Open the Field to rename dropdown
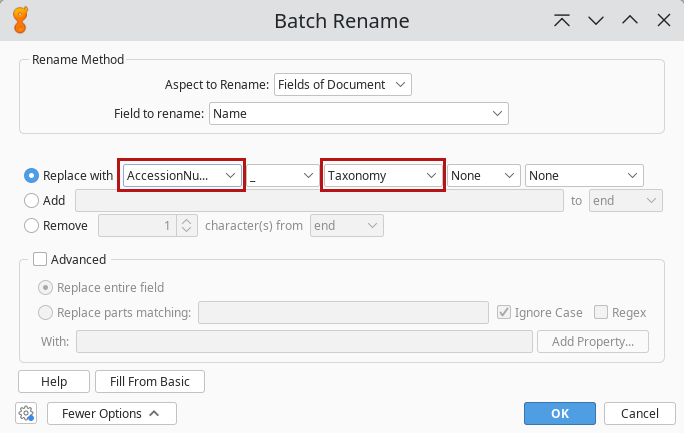This screenshot has height=433, width=684. pos(358,114)
